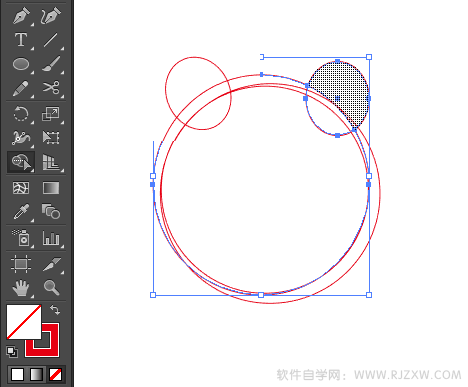Image resolution: width=468 pixels, height=387 pixels.
Task: Select the Artboard tool
Action: click(x=21, y=264)
